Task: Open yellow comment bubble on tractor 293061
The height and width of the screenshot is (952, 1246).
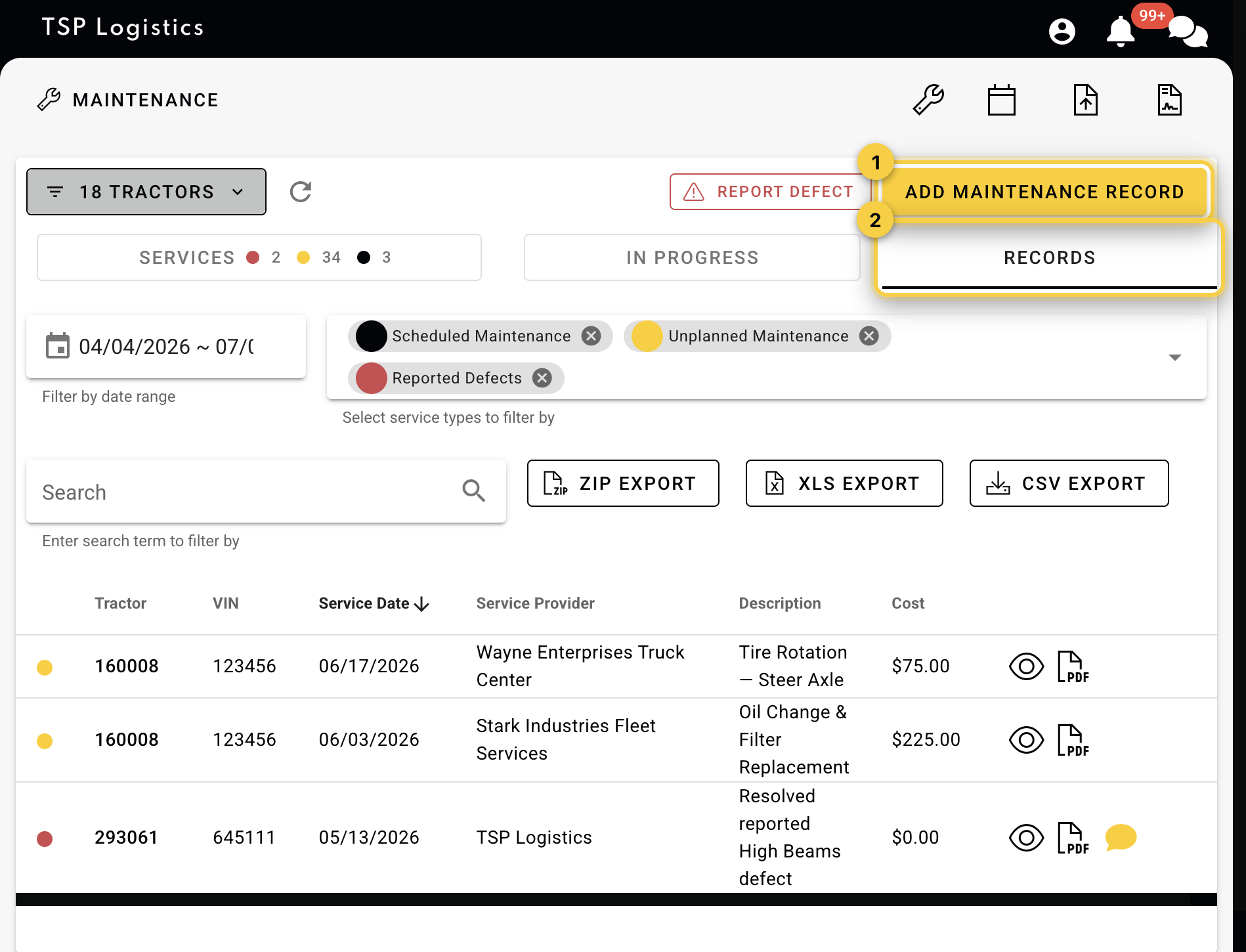Action: (1121, 837)
